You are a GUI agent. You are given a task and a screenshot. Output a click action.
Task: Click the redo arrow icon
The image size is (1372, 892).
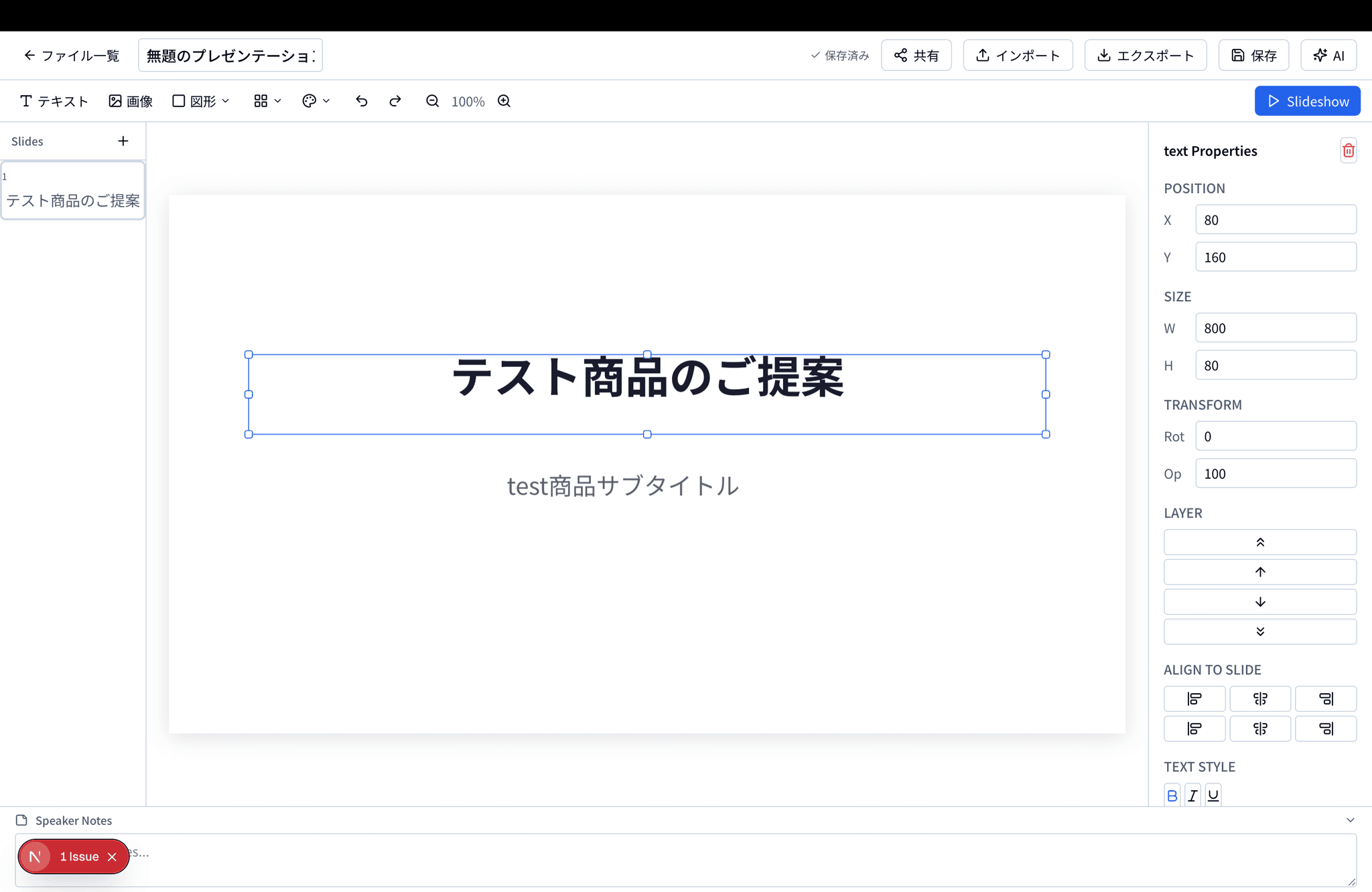pos(395,101)
